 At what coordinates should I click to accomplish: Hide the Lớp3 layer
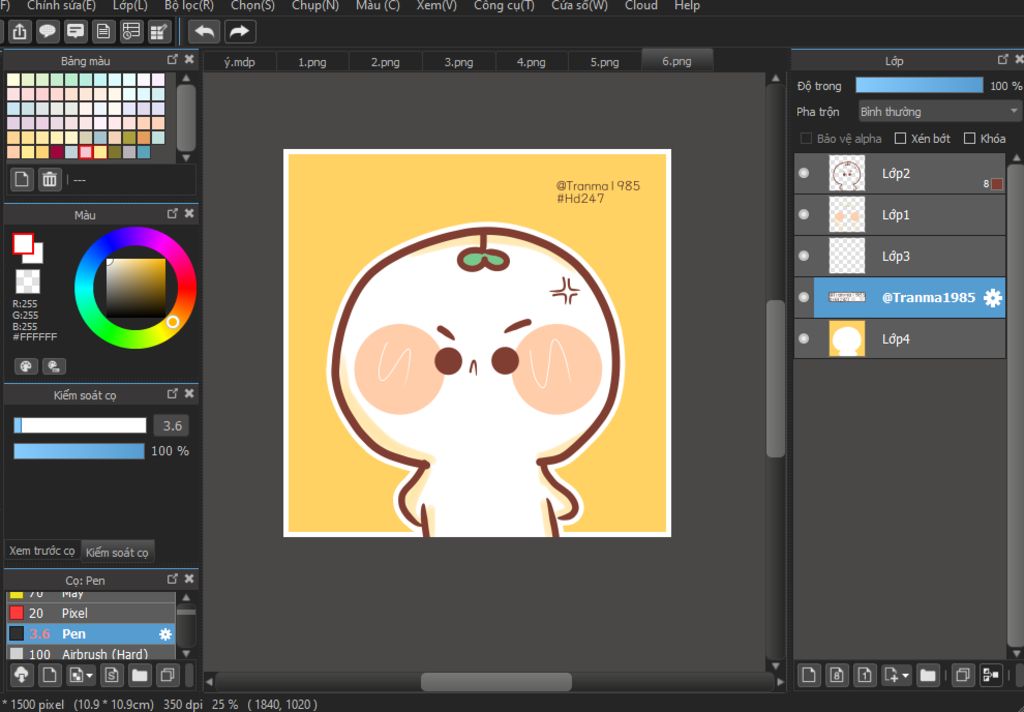tap(804, 256)
